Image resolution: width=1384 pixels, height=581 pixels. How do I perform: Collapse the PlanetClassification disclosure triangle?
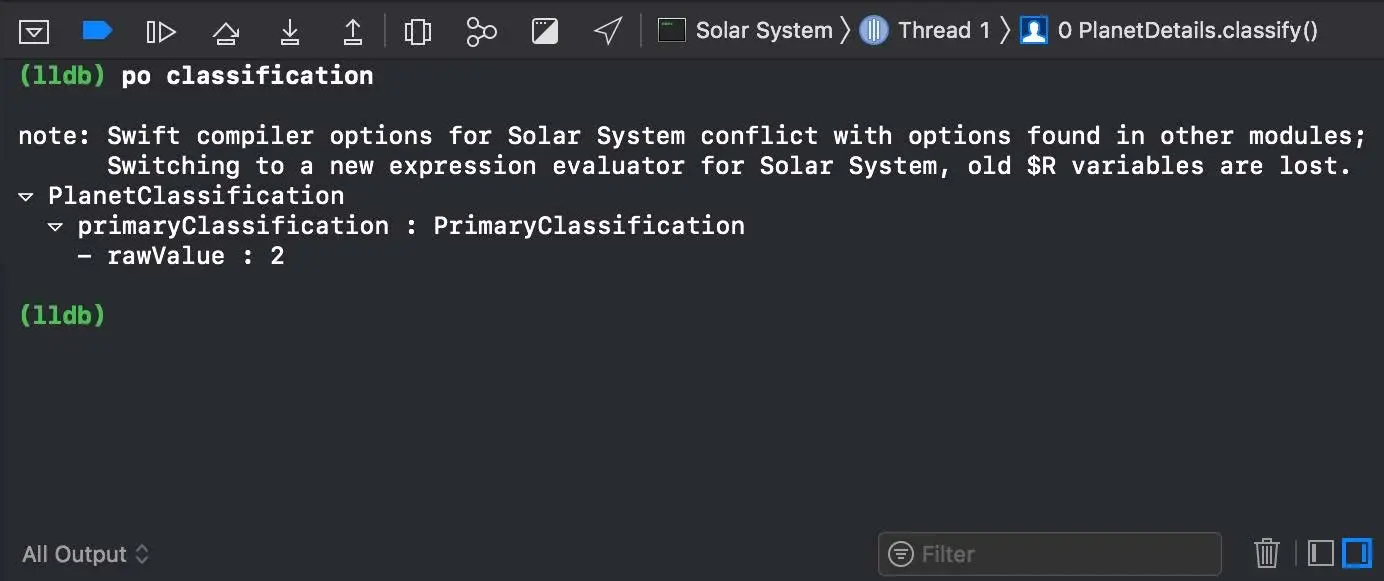coord(26,197)
